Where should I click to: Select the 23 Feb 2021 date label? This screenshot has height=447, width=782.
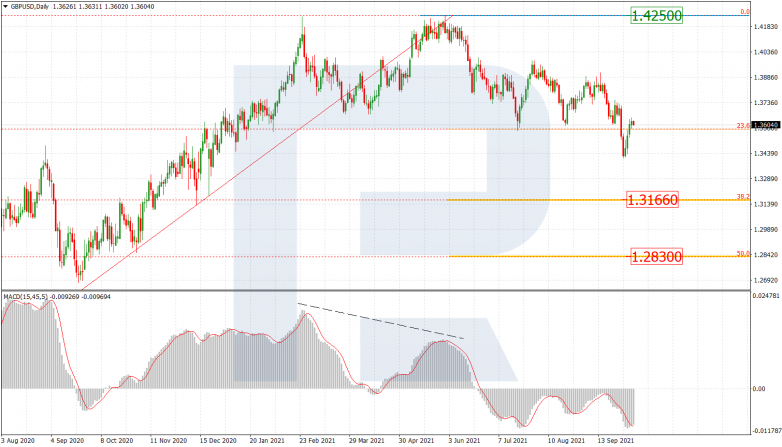tap(317, 441)
